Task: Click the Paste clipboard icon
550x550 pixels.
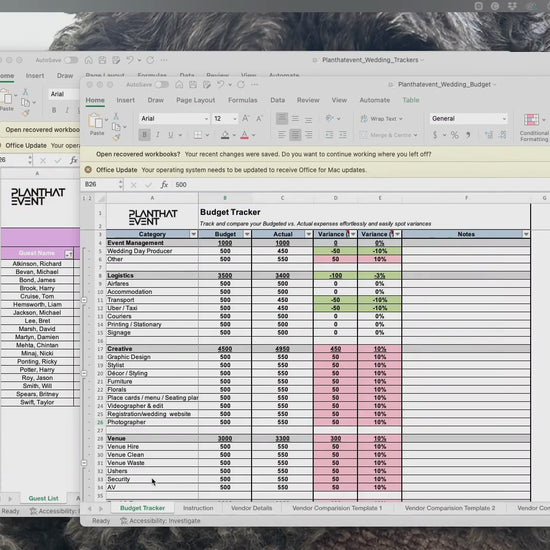Action: (96, 124)
